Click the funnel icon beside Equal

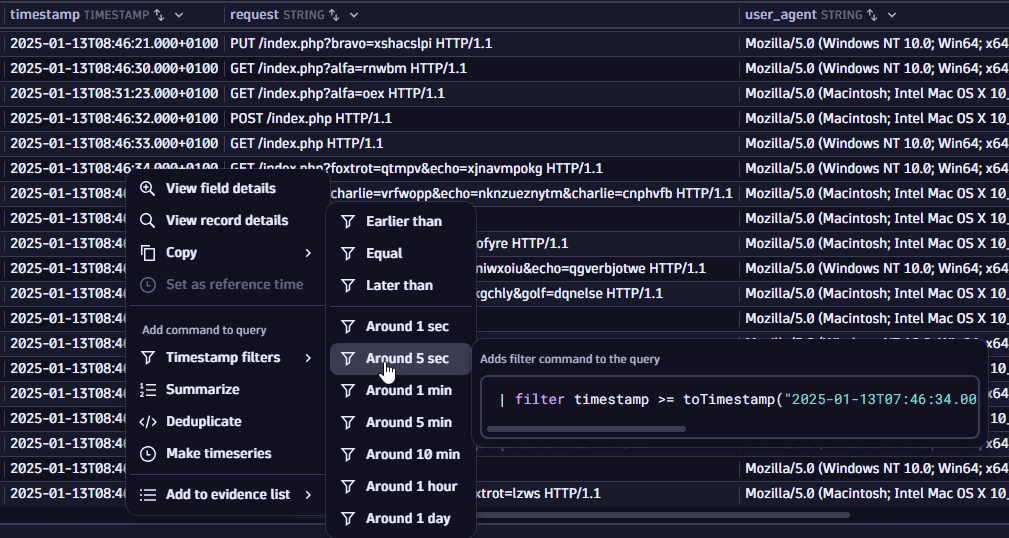pos(347,254)
